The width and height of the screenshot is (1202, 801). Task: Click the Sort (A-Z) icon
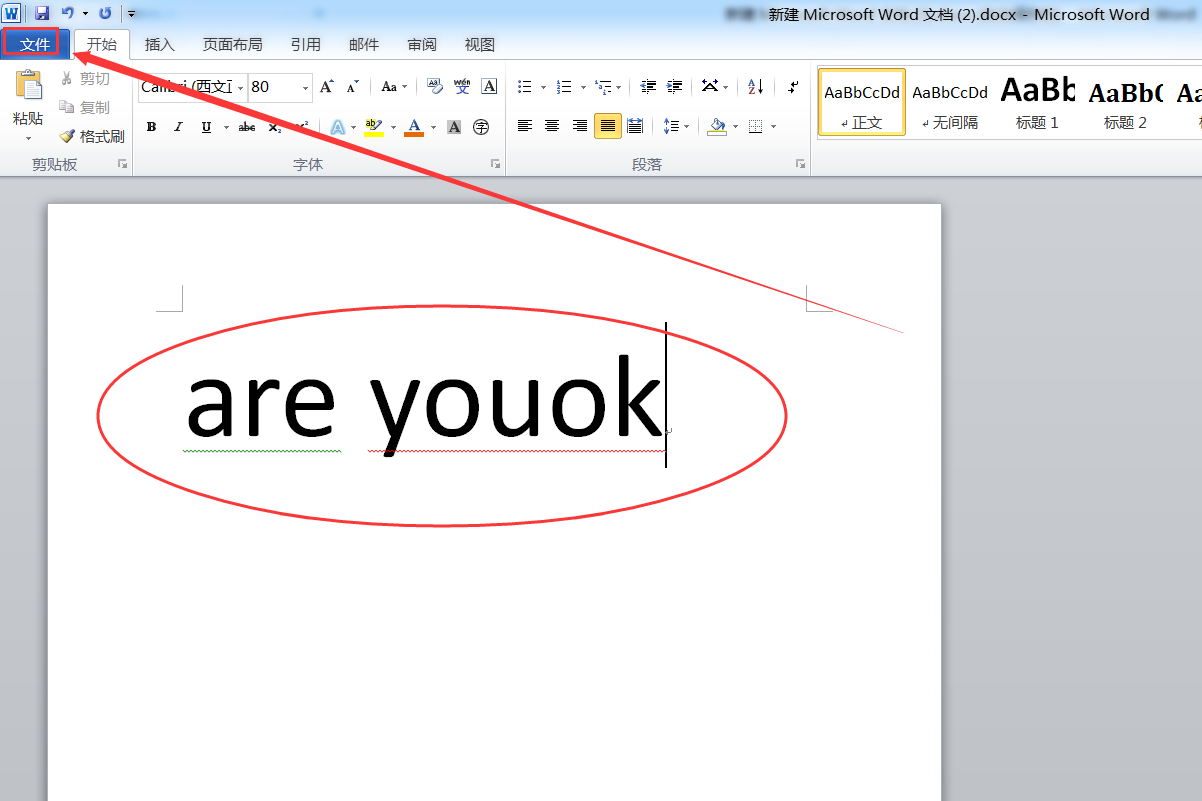coord(755,87)
